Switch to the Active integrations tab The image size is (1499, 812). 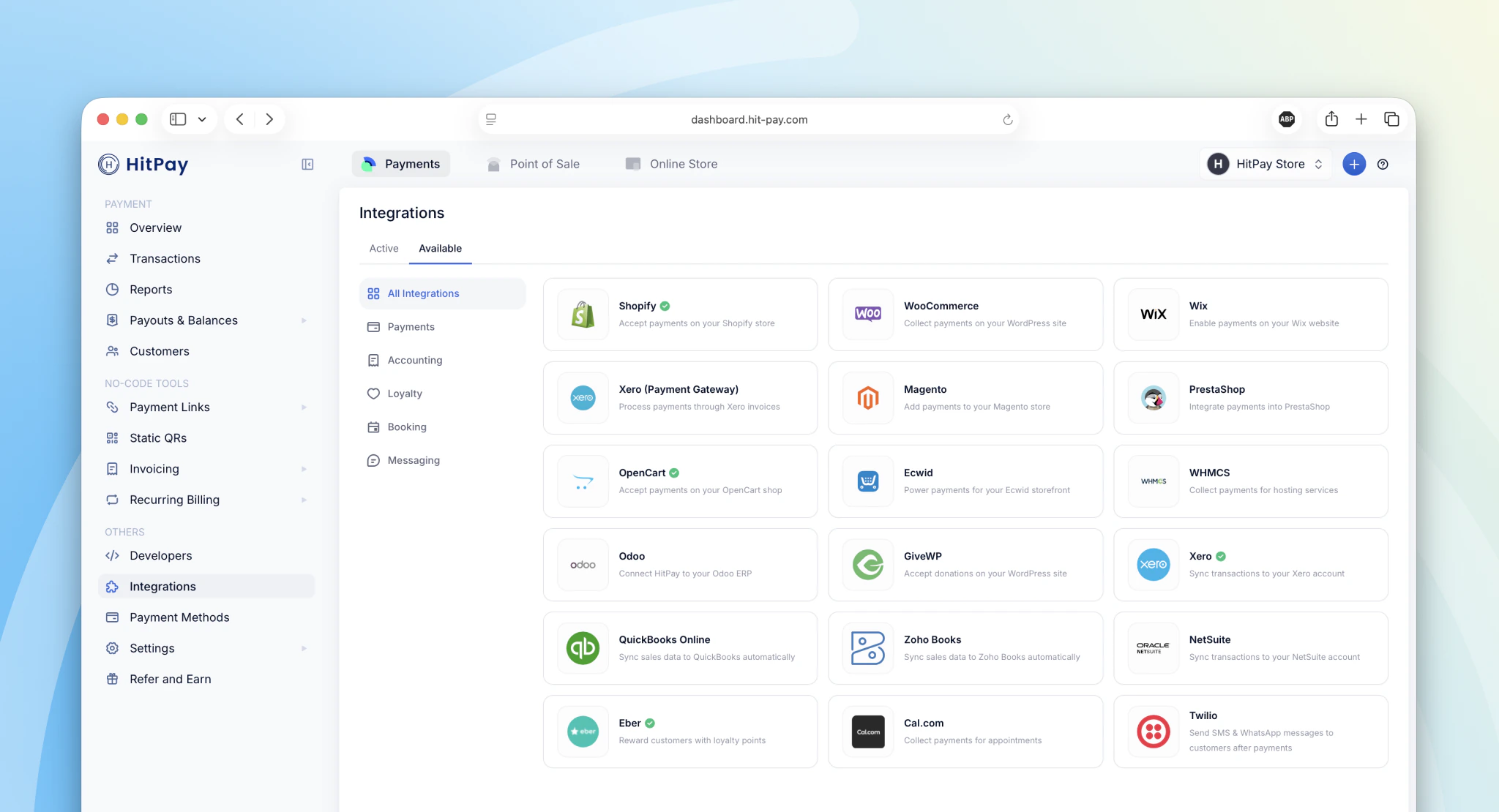(x=384, y=248)
